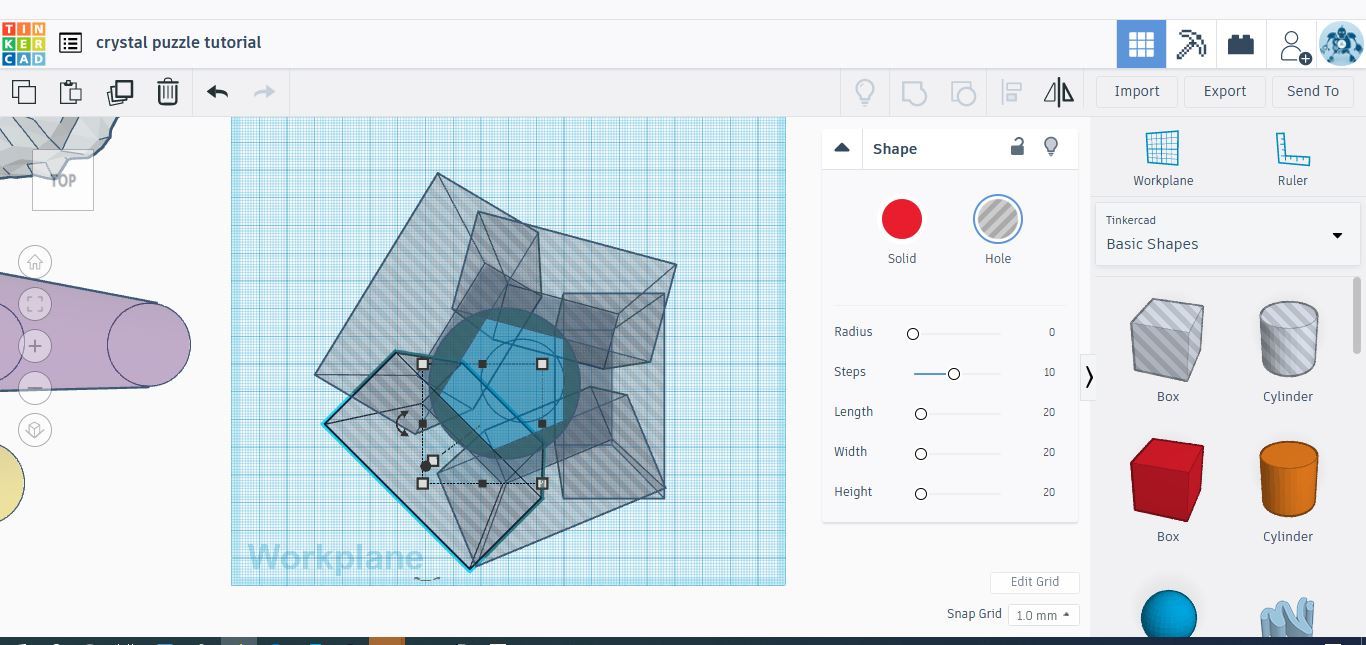Click Show all lightbulb icon in toolbar
This screenshot has height=645, width=1366.
tap(865, 93)
